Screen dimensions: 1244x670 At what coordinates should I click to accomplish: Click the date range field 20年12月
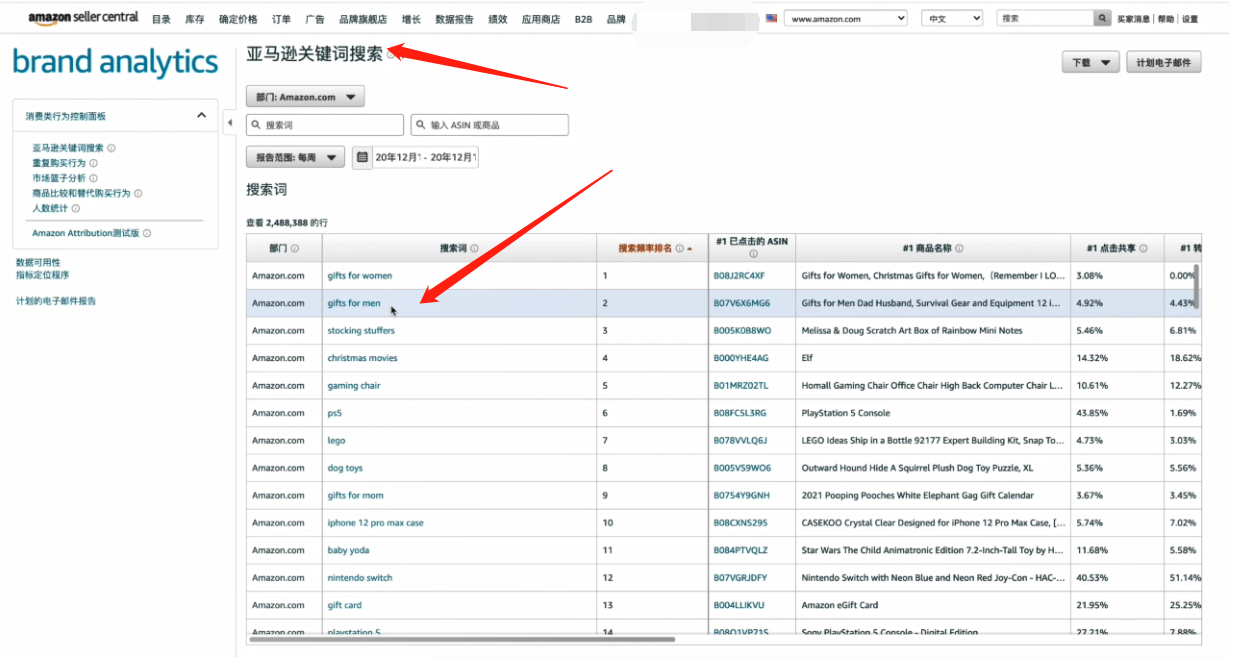[x=425, y=157]
